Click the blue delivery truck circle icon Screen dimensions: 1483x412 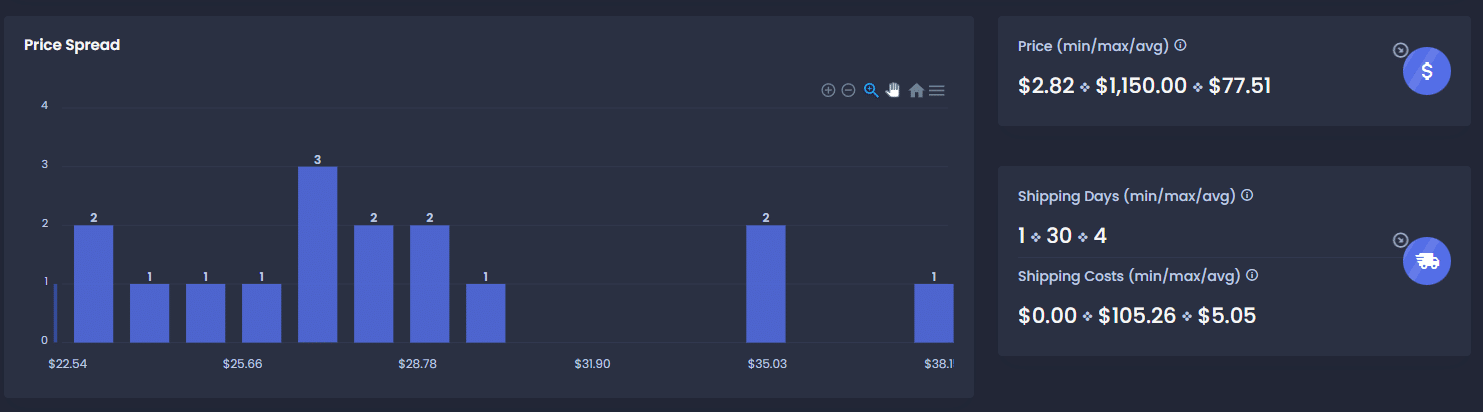[1427, 261]
